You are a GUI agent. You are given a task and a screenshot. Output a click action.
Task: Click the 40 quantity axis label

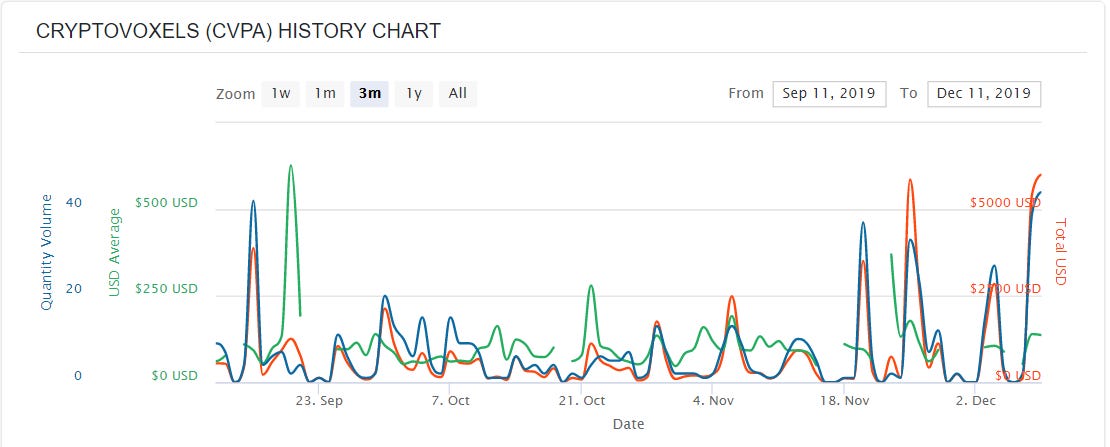[x=74, y=203]
